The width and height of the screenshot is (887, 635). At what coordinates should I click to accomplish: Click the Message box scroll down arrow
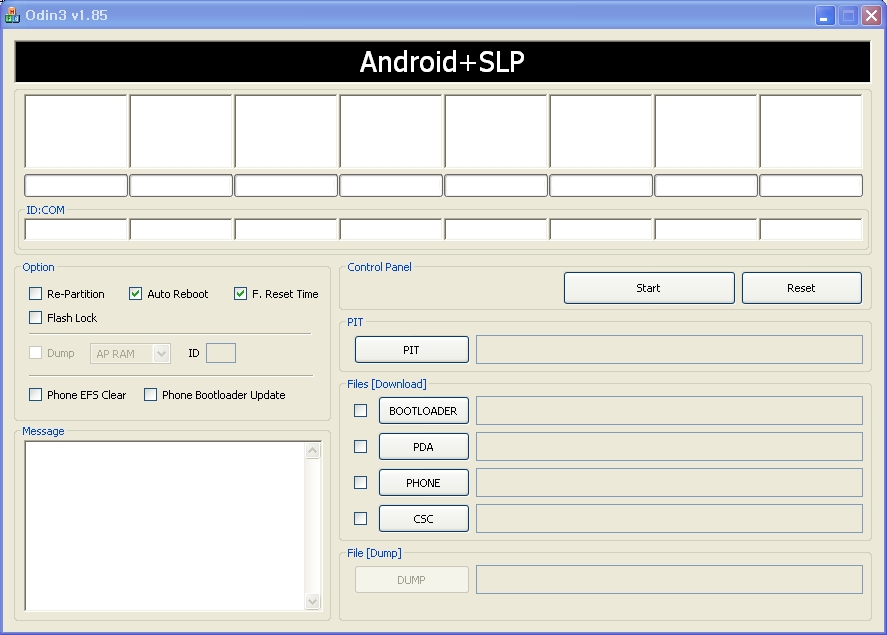(313, 601)
